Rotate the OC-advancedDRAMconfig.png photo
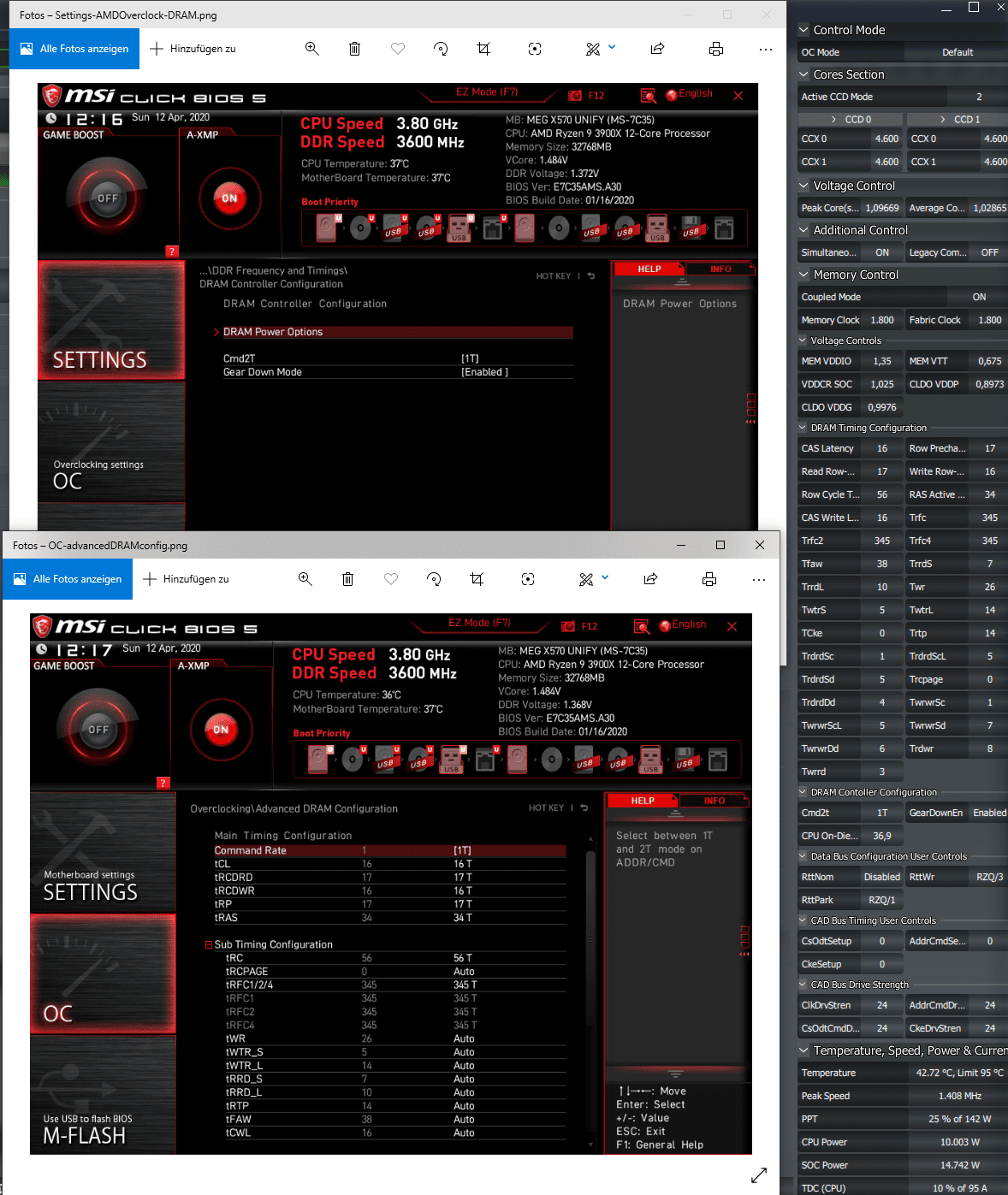Viewport: 1008px width, 1195px height. (434, 579)
